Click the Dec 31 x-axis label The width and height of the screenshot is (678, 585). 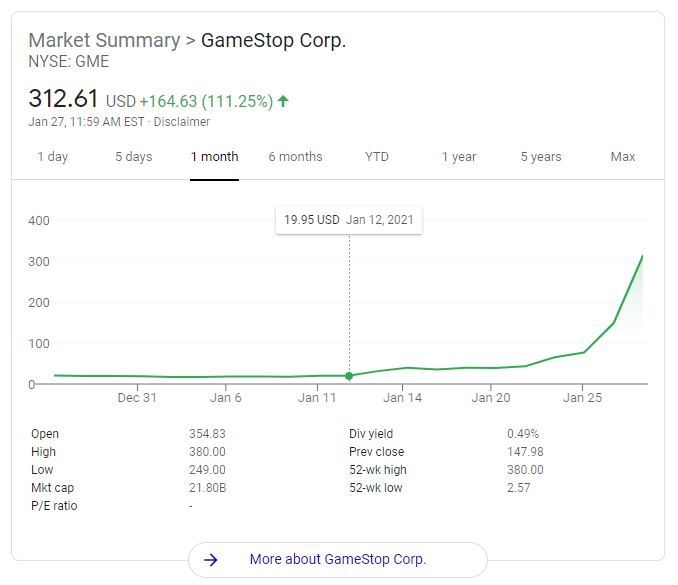pos(137,398)
